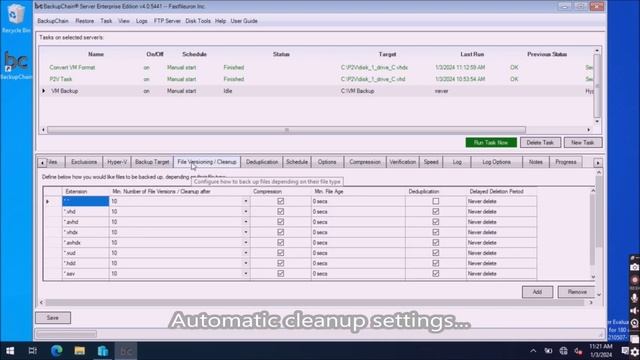Uncheck Compression for the *.vhd row
Image resolution: width=640 pixels, height=360 pixels.
coord(280,211)
